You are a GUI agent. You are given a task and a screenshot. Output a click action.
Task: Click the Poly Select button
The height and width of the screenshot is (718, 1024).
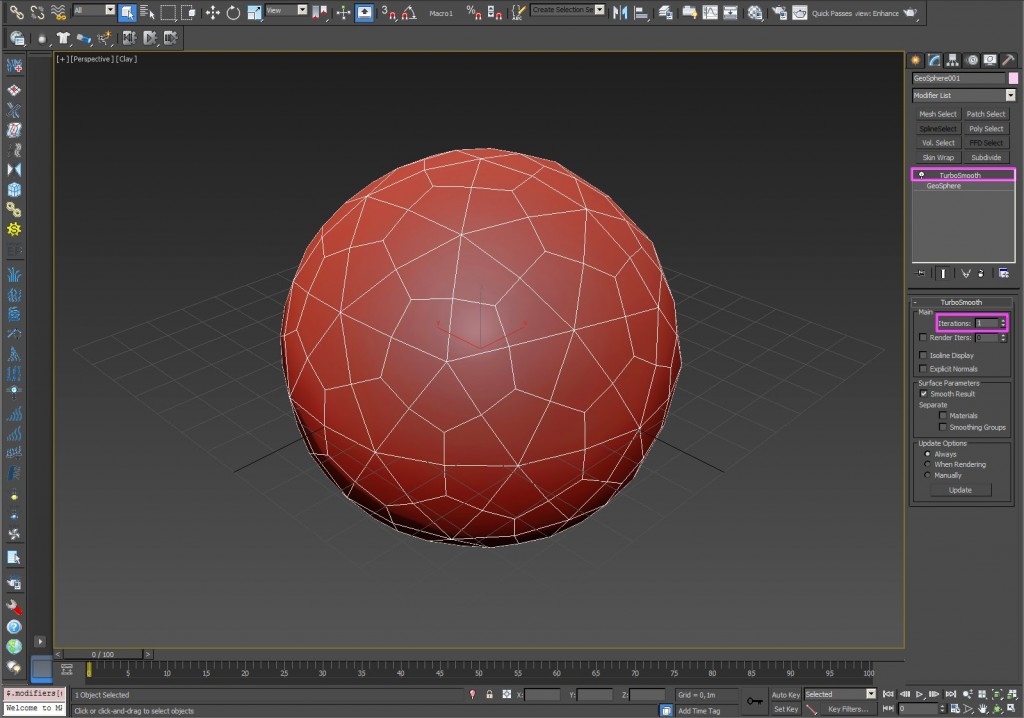[986, 128]
